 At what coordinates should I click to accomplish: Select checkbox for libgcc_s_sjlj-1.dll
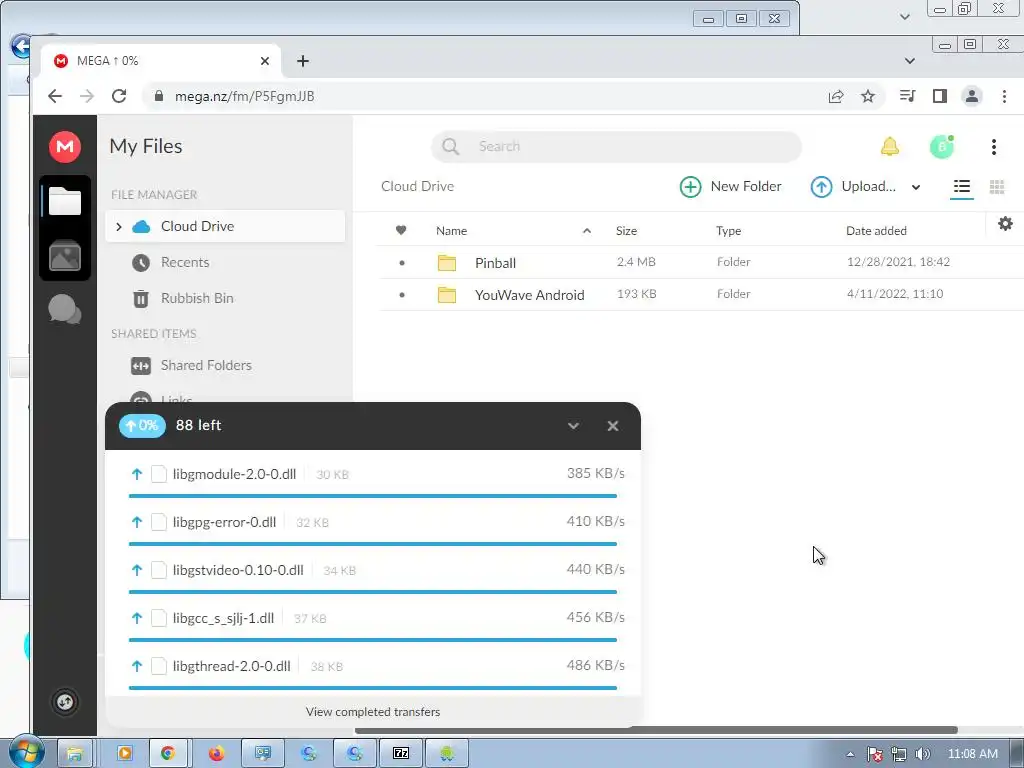tap(159, 618)
